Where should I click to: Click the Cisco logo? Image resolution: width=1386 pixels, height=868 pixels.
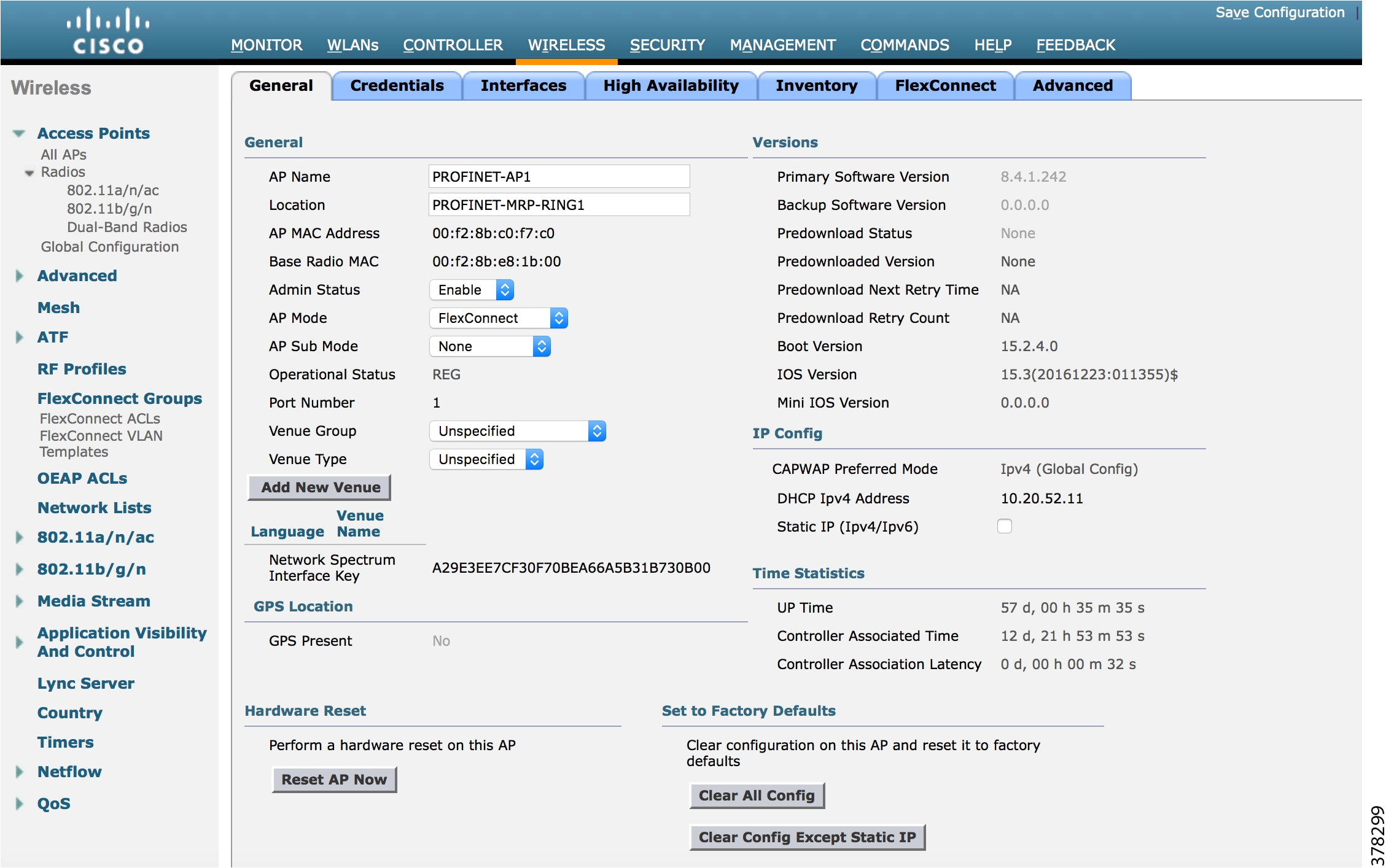click(108, 32)
